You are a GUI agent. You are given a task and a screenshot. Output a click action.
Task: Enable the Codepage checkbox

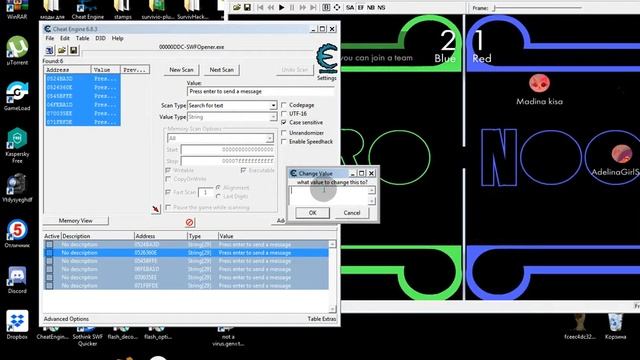coord(284,105)
